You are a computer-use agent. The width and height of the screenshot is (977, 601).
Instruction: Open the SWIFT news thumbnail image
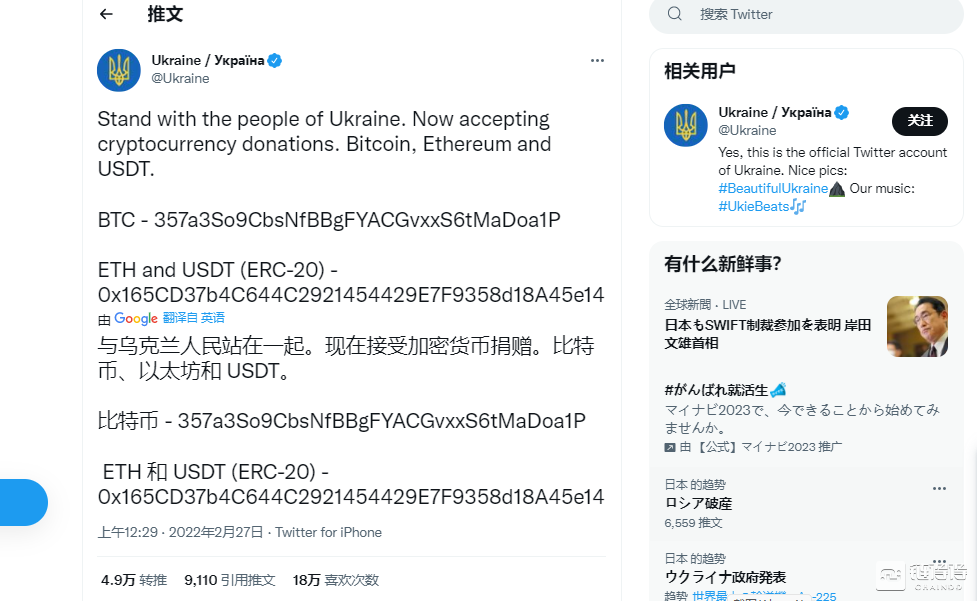(917, 326)
